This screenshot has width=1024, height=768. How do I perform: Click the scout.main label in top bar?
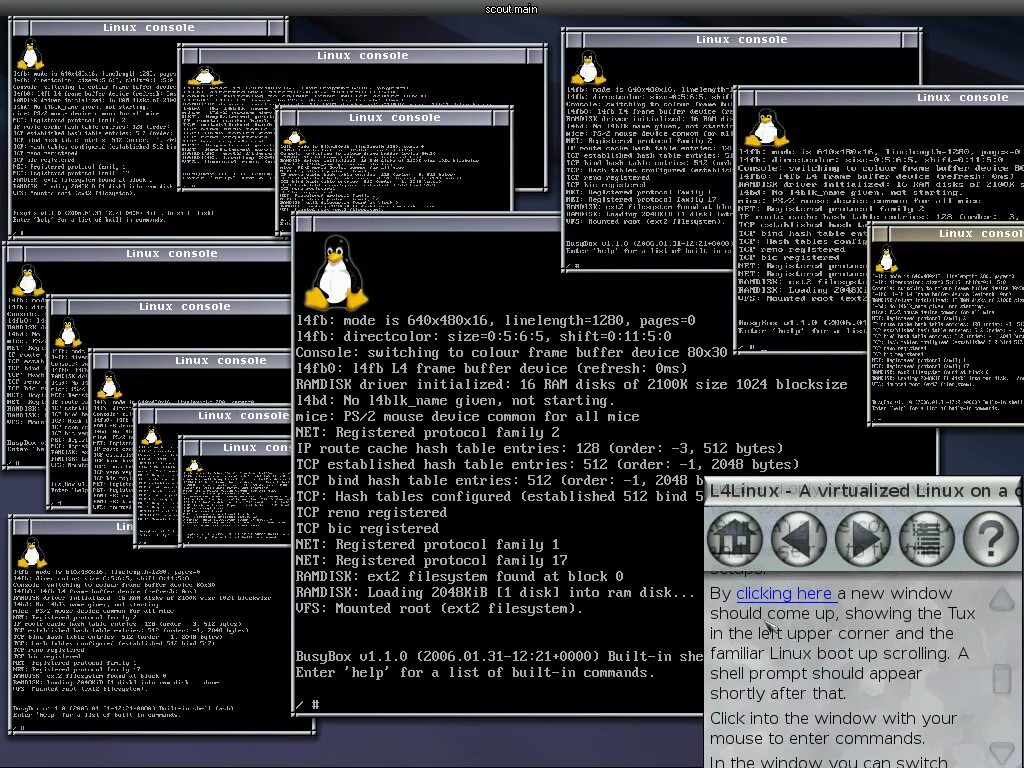511,9
